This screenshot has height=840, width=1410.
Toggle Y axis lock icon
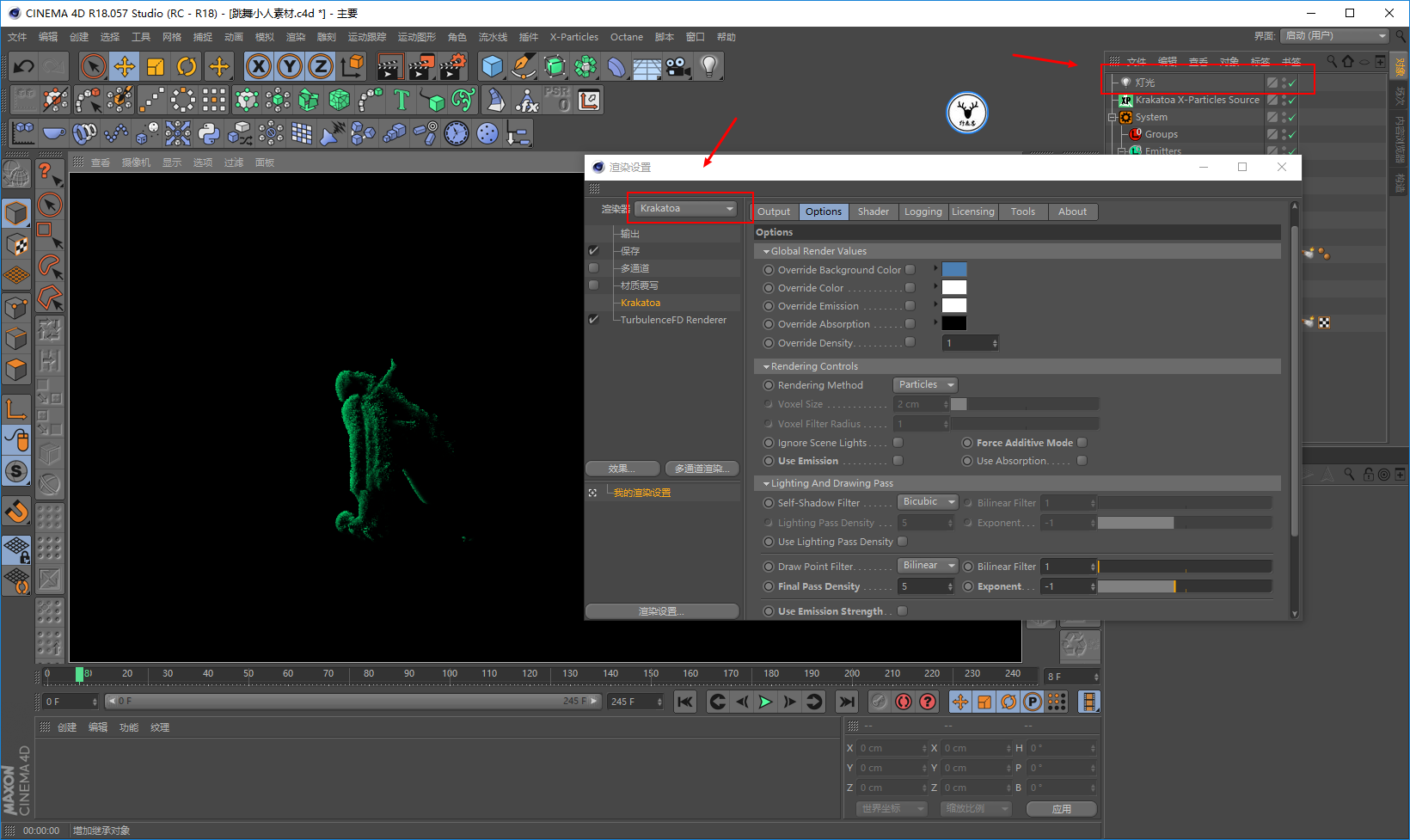[x=290, y=66]
